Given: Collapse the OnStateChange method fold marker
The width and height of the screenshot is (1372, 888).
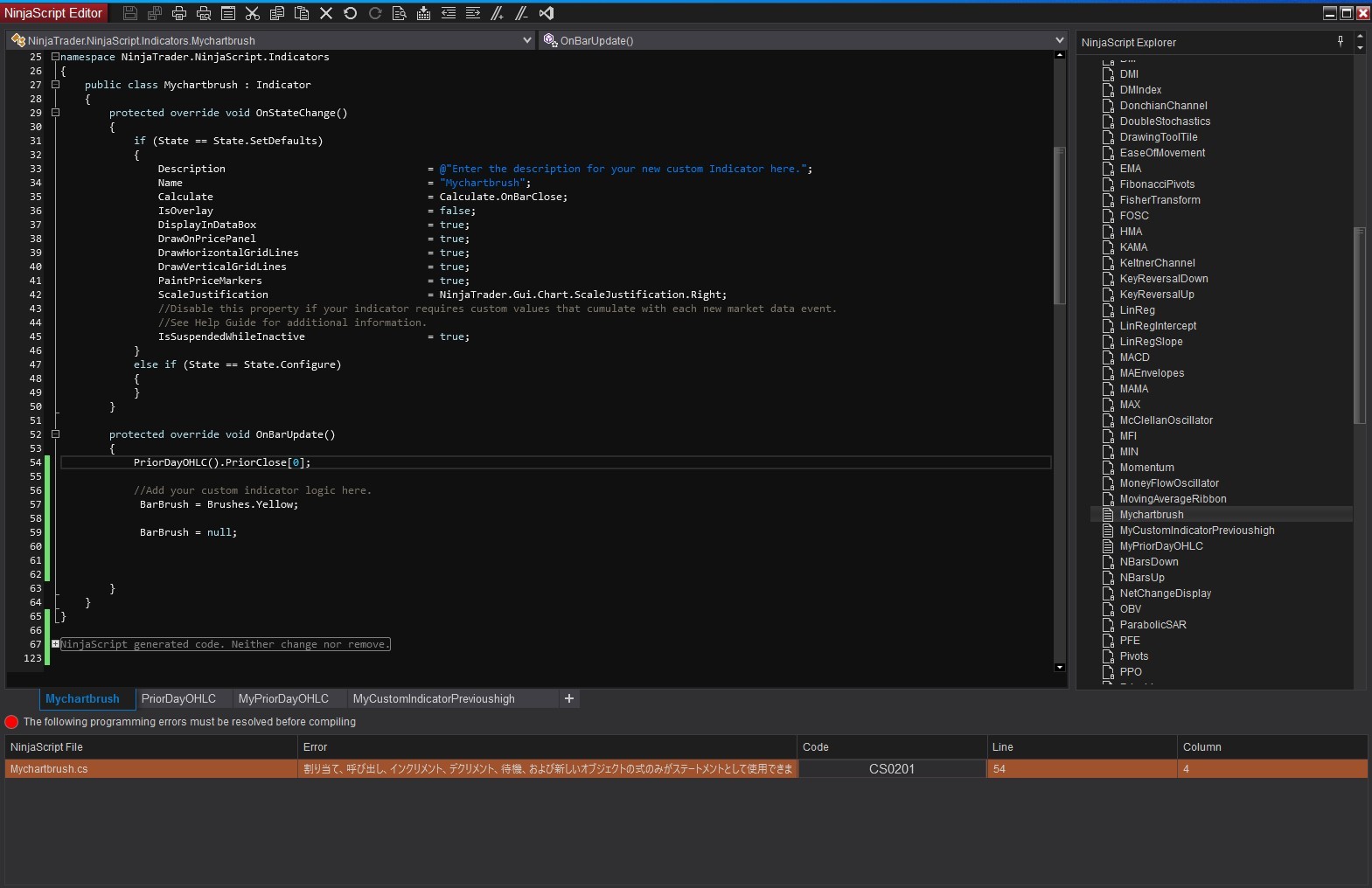Looking at the screenshot, I should pos(55,113).
